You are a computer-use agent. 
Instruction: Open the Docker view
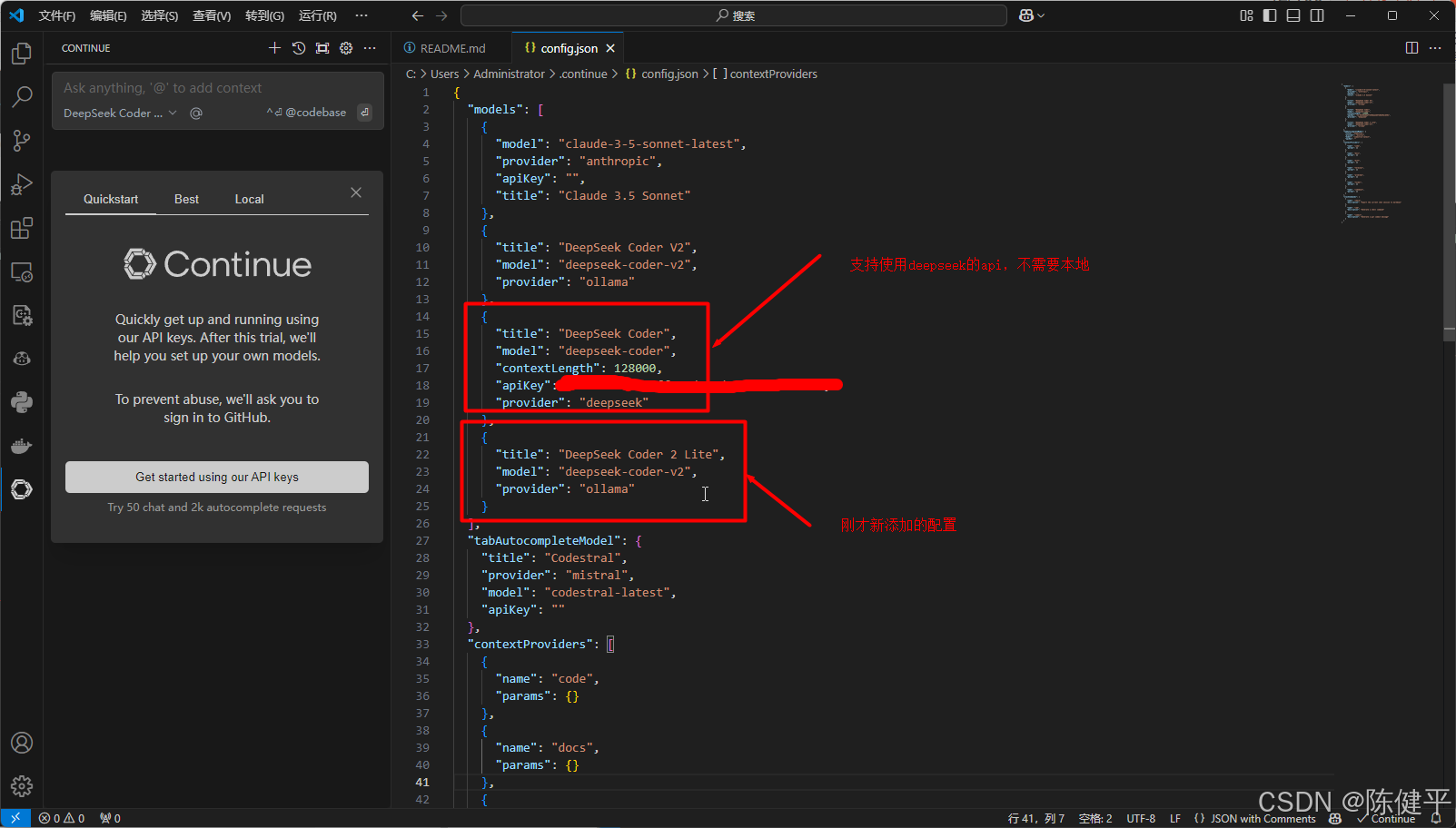click(22, 446)
